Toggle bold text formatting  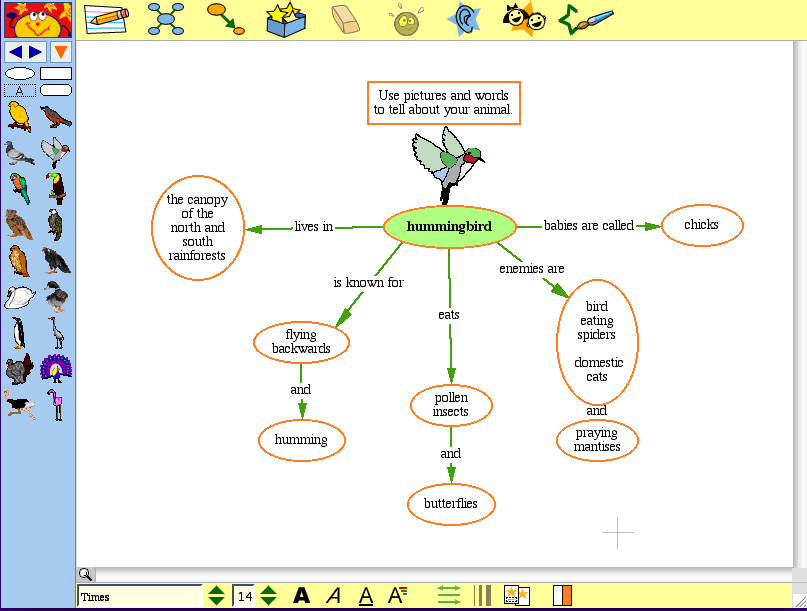point(301,595)
